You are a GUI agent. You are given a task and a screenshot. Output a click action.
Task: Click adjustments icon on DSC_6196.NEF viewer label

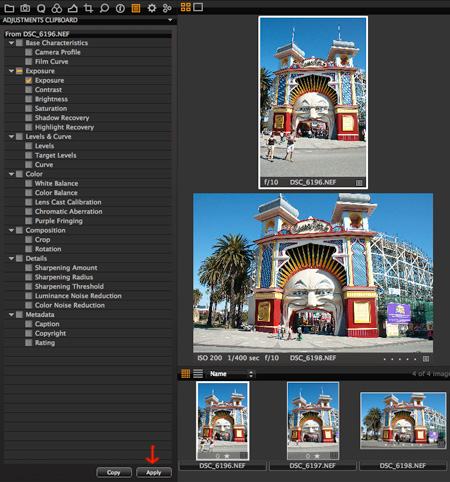tap(359, 183)
